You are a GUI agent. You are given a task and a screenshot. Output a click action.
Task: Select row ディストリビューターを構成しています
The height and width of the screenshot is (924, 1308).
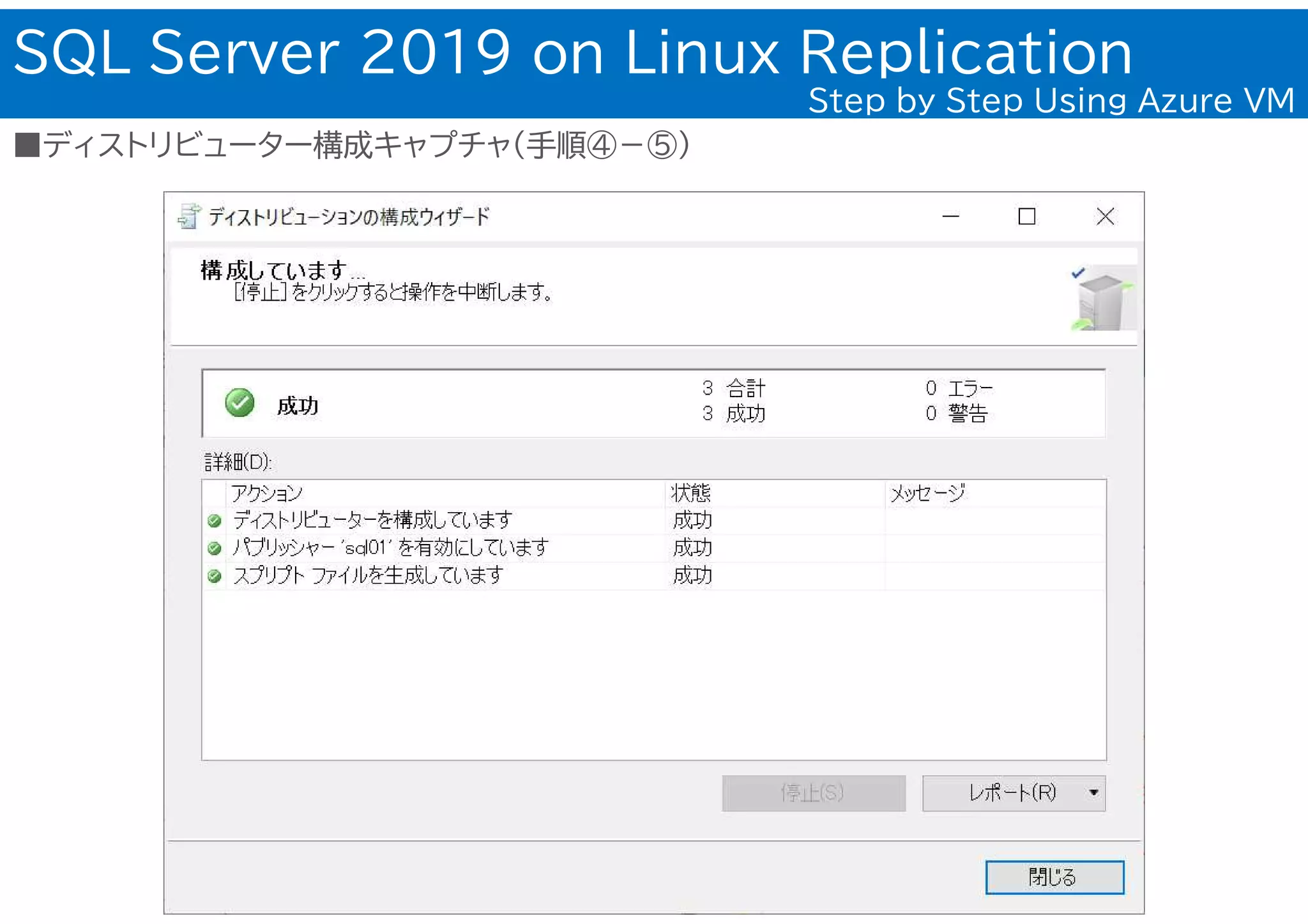[x=654, y=520]
